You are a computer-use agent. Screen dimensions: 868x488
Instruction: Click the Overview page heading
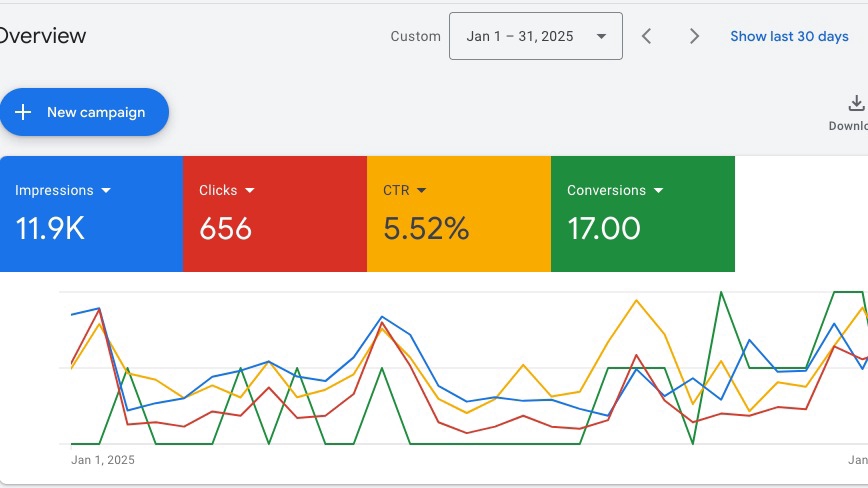[42, 36]
